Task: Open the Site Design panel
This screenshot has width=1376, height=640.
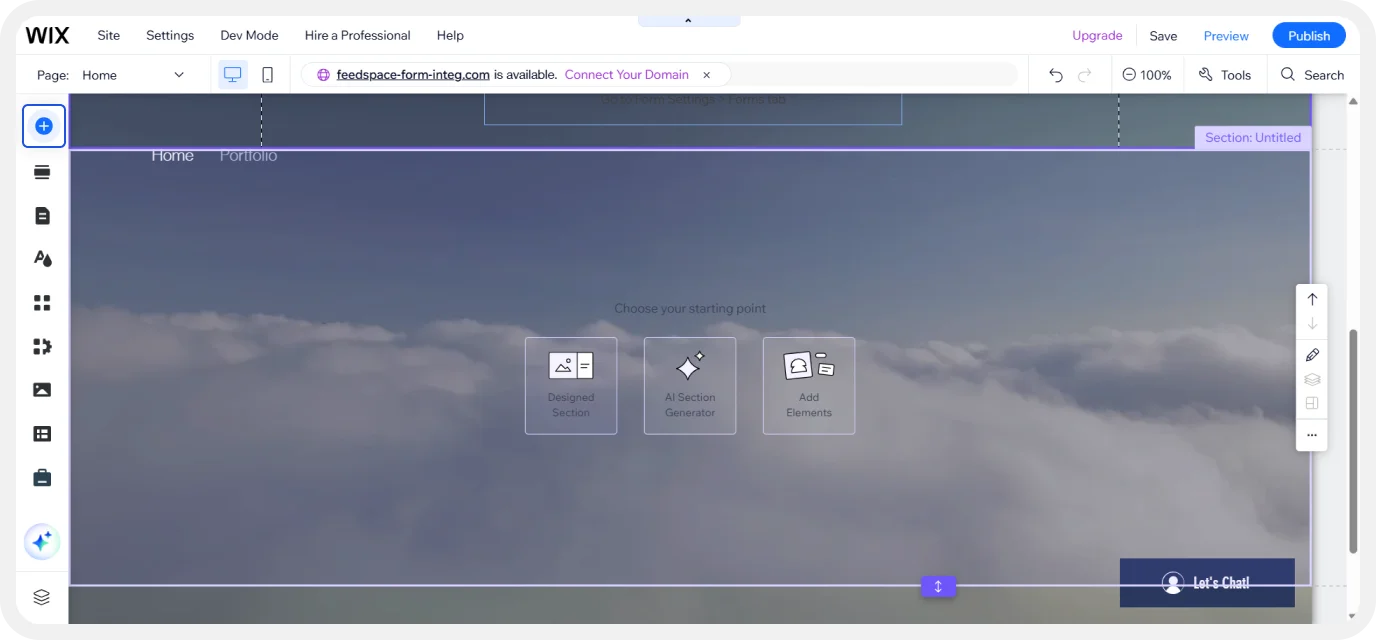Action: (42, 258)
